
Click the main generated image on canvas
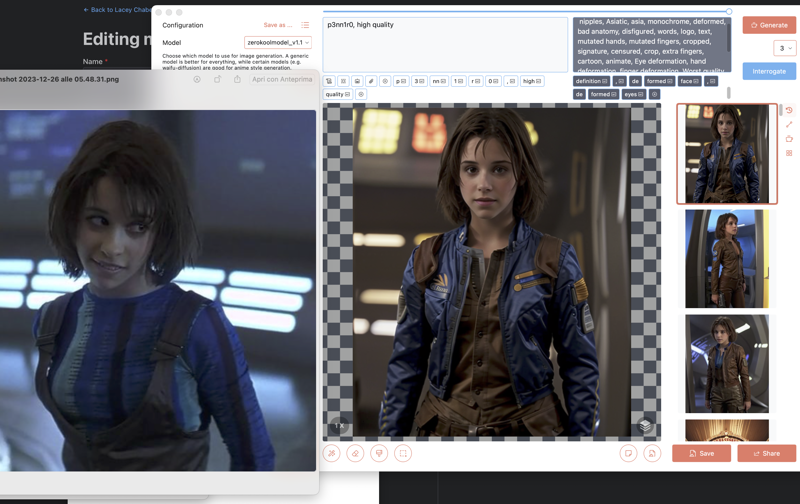(x=492, y=272)
